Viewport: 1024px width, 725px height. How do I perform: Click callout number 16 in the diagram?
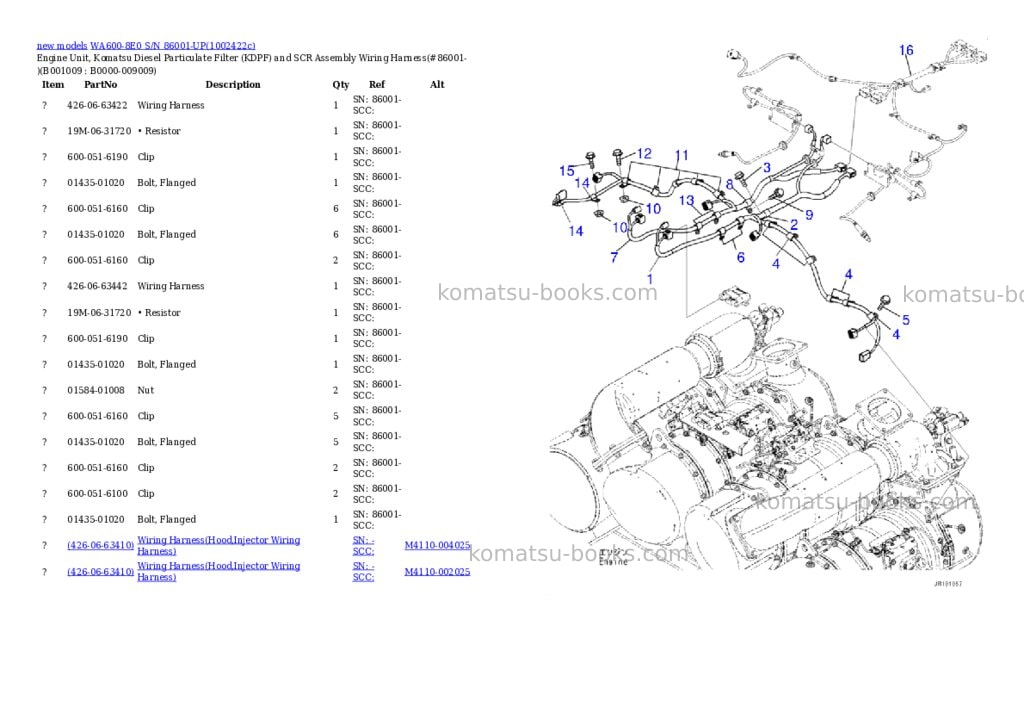pyautogui.click(x=906, y=50)
